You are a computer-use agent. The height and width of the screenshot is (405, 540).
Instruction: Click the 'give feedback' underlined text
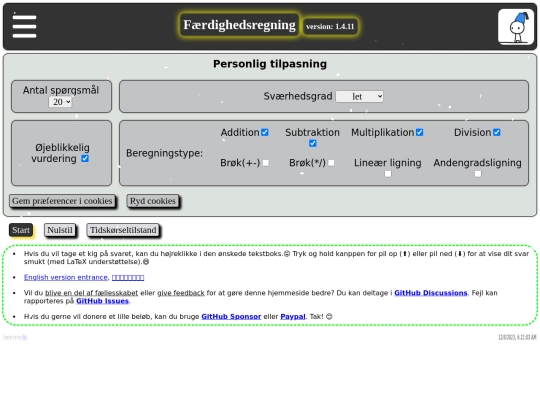click(181, 293)
